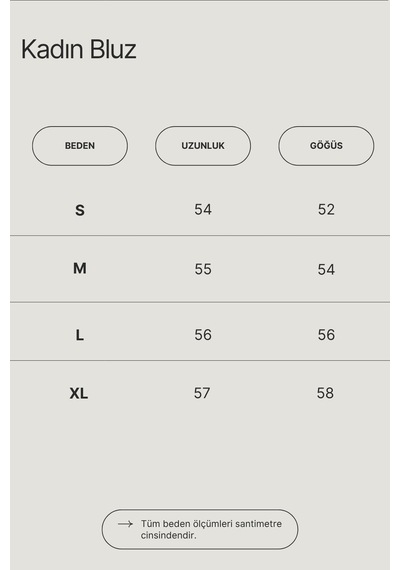Select the BEDEN header pill

tap(80, 146)
